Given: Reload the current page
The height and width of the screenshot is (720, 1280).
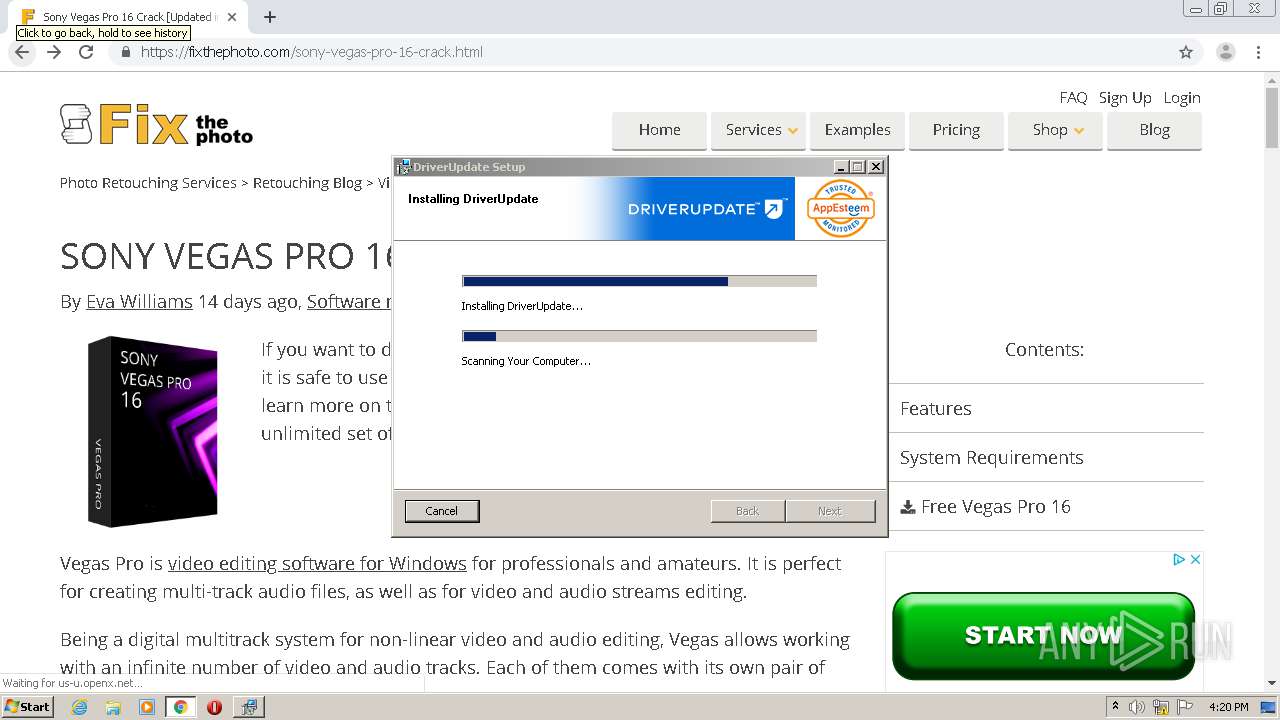Looking at the screenshot, I should pos(86,52).
